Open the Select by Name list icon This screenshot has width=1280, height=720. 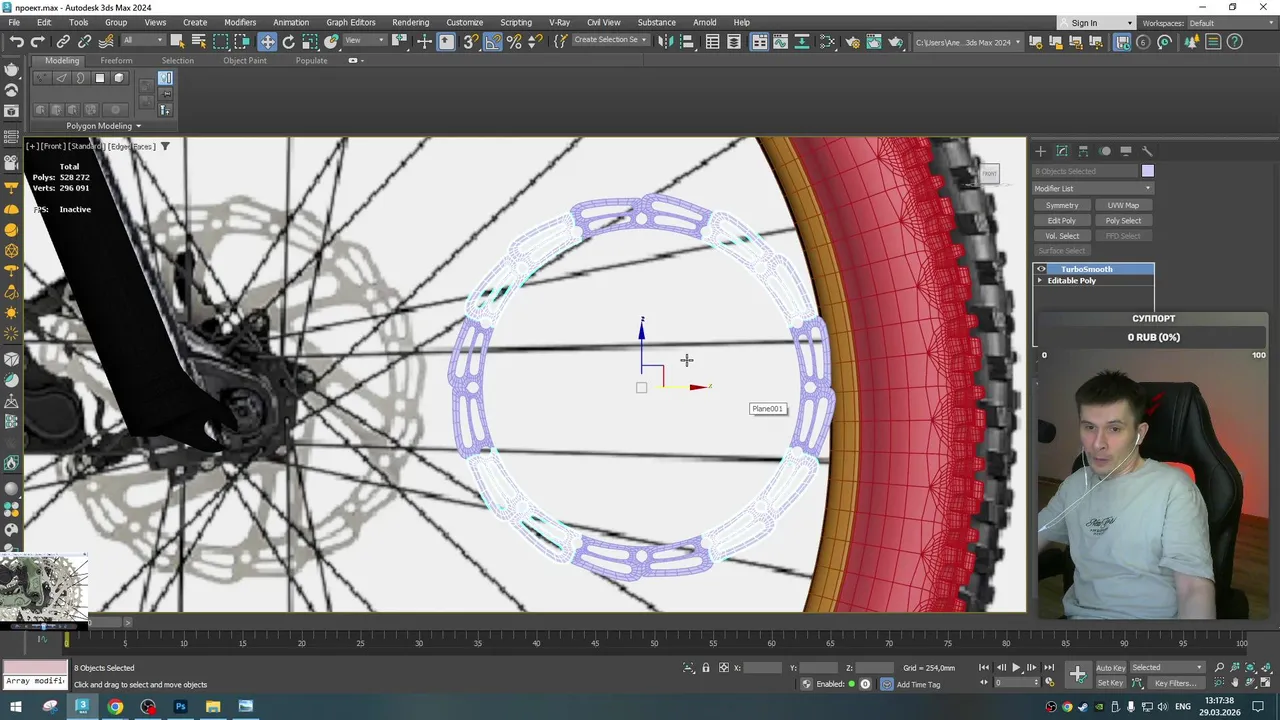199,41
